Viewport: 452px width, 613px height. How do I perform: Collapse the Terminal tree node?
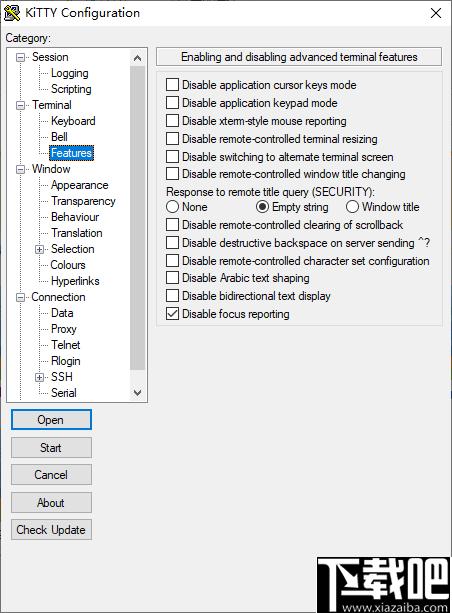20,106
